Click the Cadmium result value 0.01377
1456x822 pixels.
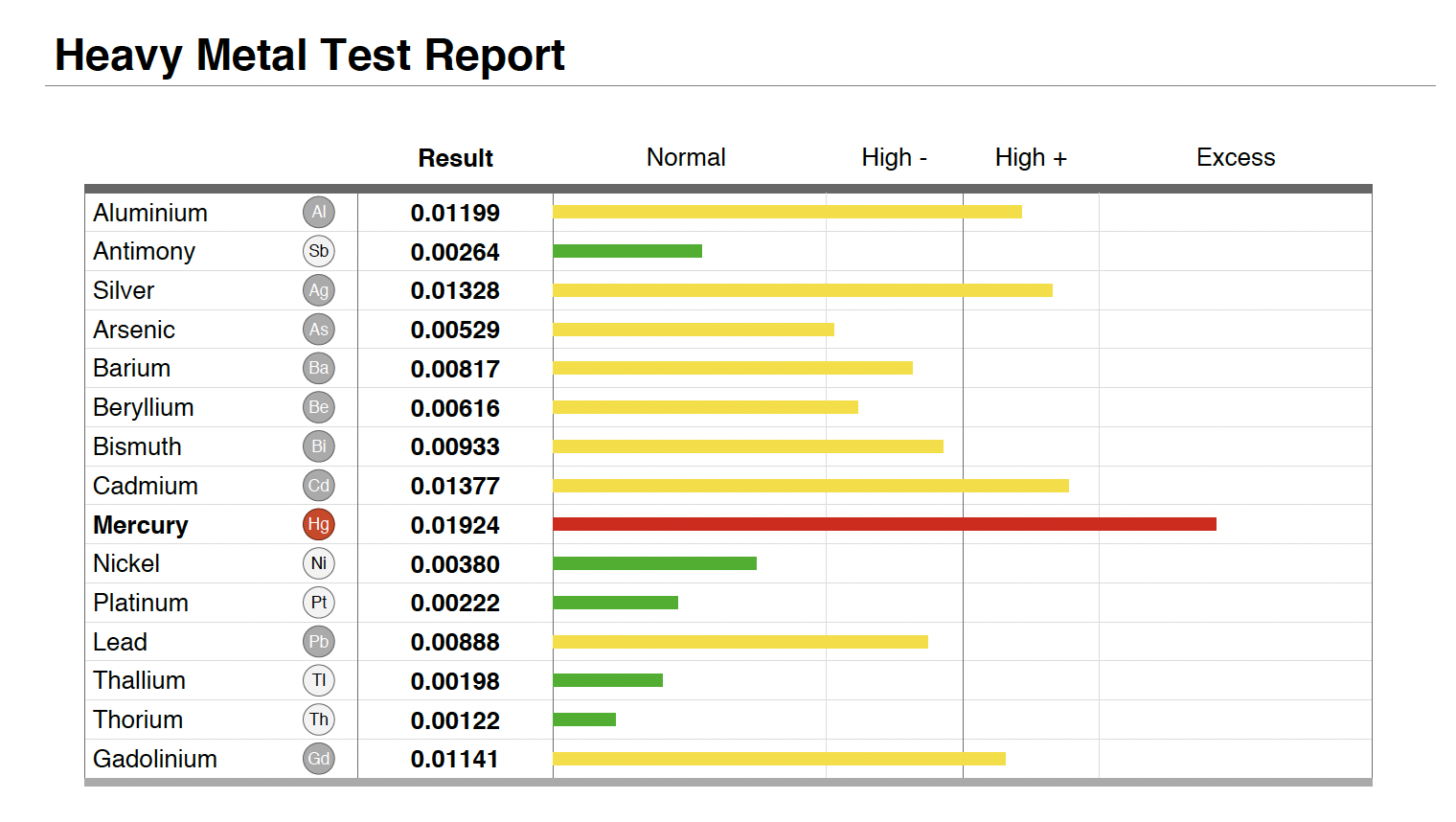coord(455,486)
